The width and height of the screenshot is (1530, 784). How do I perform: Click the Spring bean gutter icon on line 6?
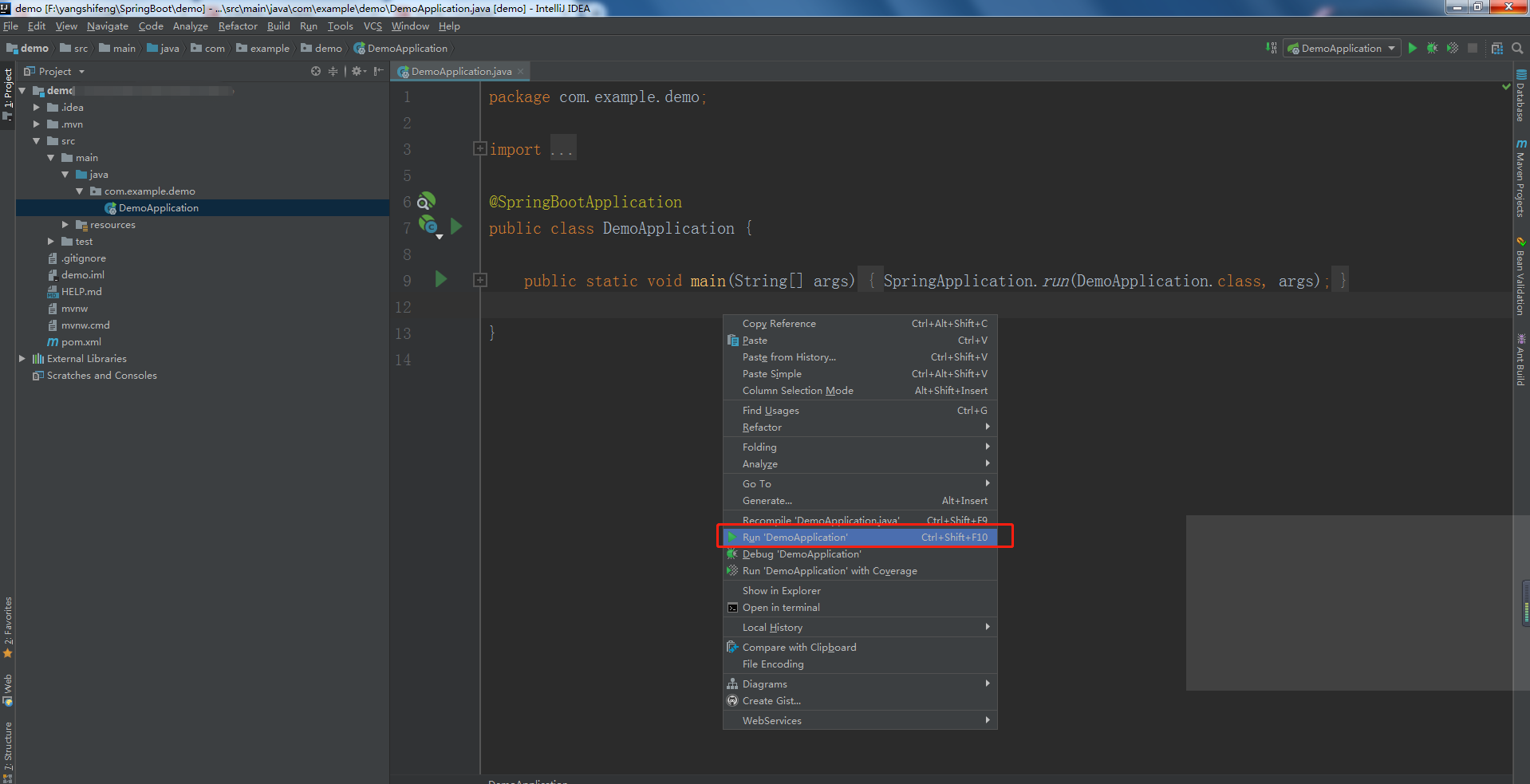[426, 201]
